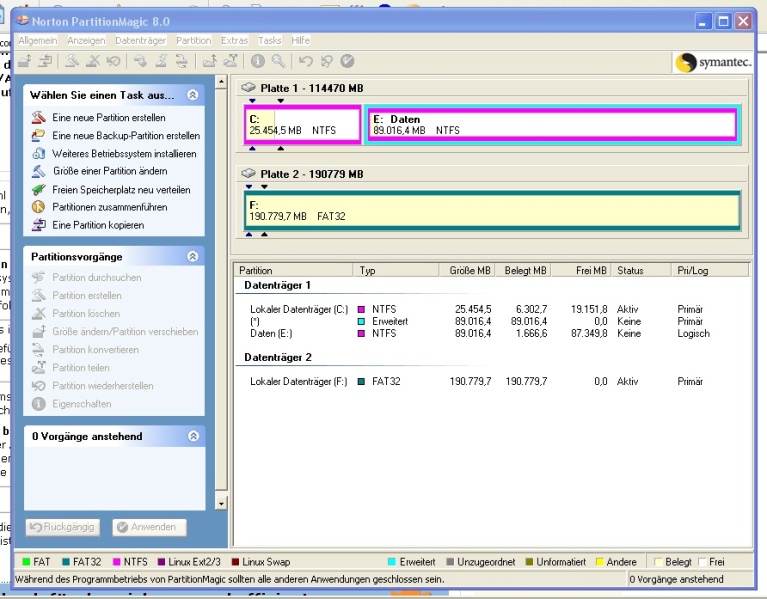This screenshot has height=599, width=767.
Task: Click the Anwenden button
Action: click(x=149, y=527)
